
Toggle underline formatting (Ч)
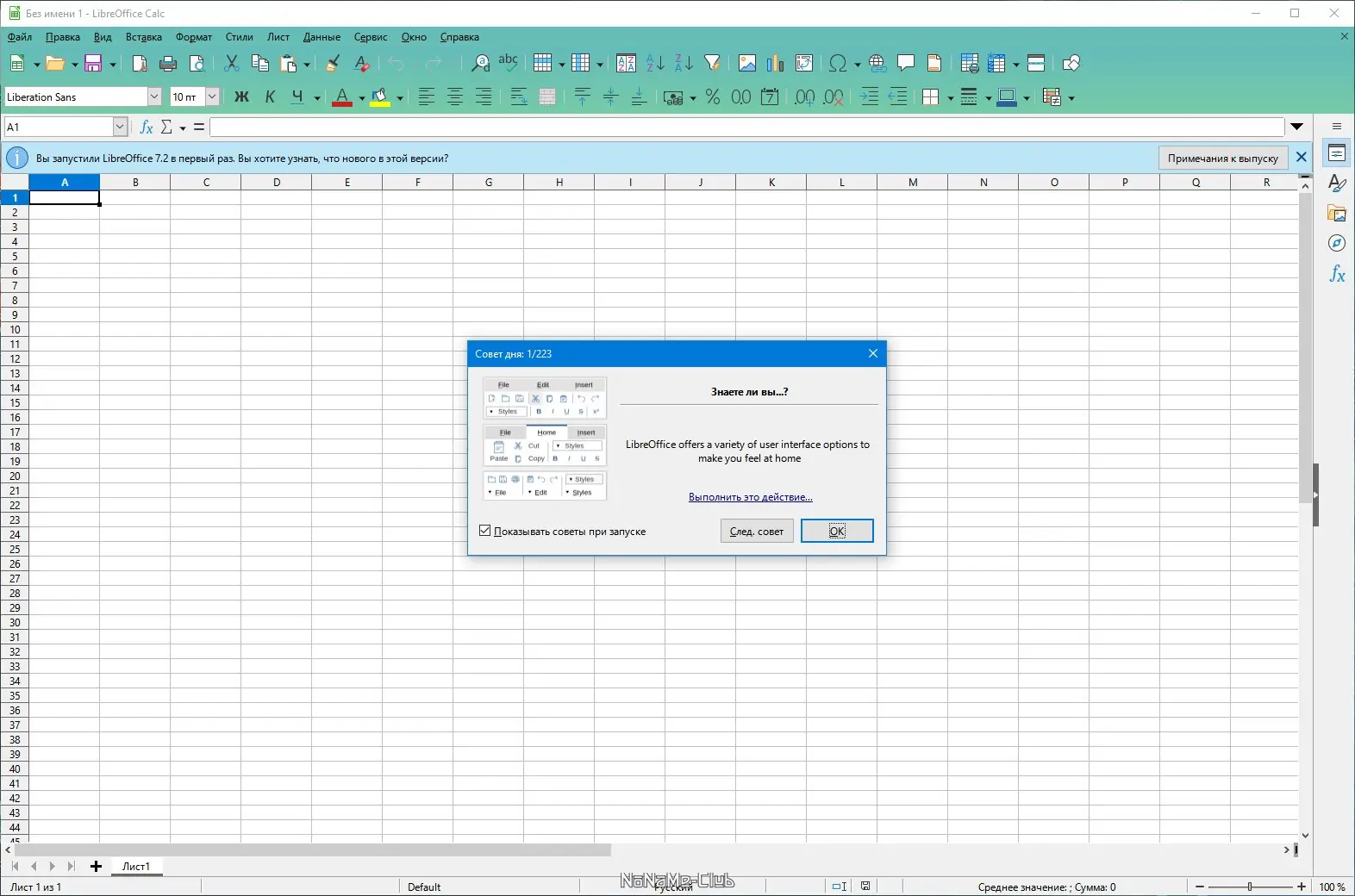tap(297, 97)
